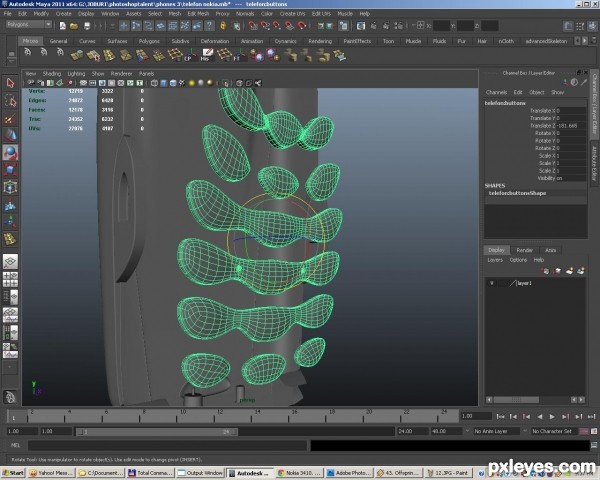Click the His shelf button
This screenshot has height=480, width=600.
pos(207,55)
